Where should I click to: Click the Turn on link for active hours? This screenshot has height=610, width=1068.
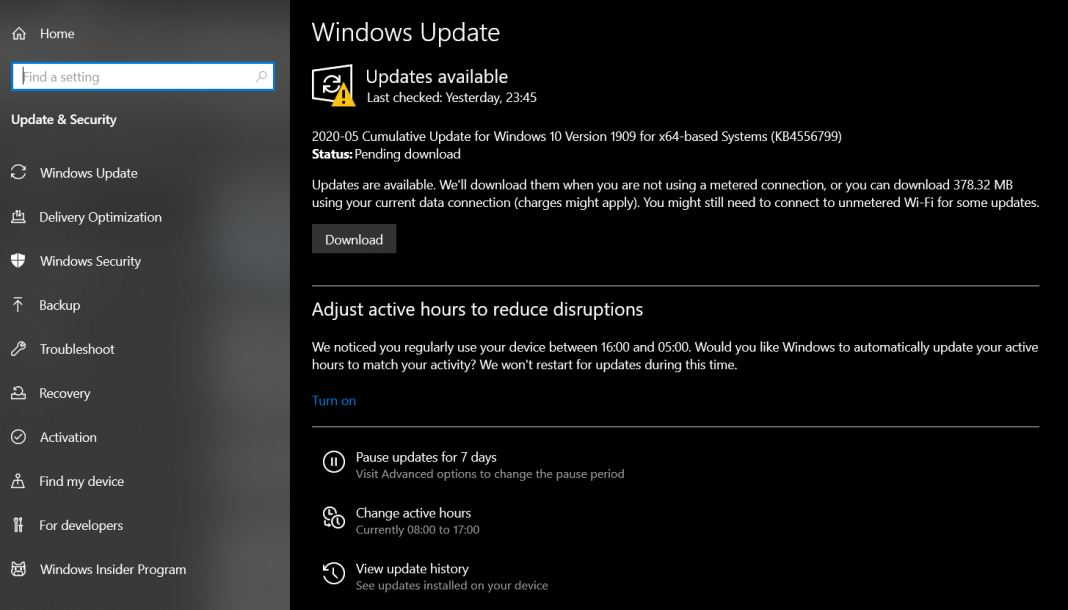tap(334, 400)
